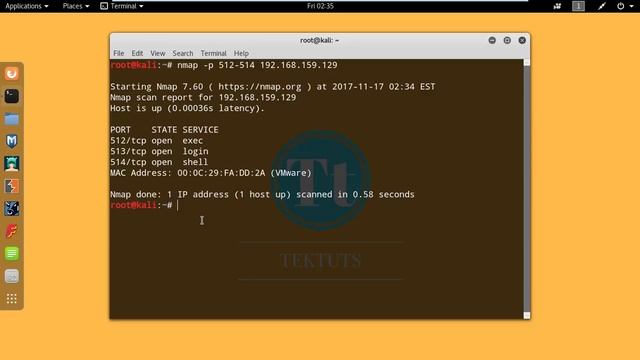Open the green notes dock icon
The height and width of the screenshot is (360, 640).
pos(11,253)
